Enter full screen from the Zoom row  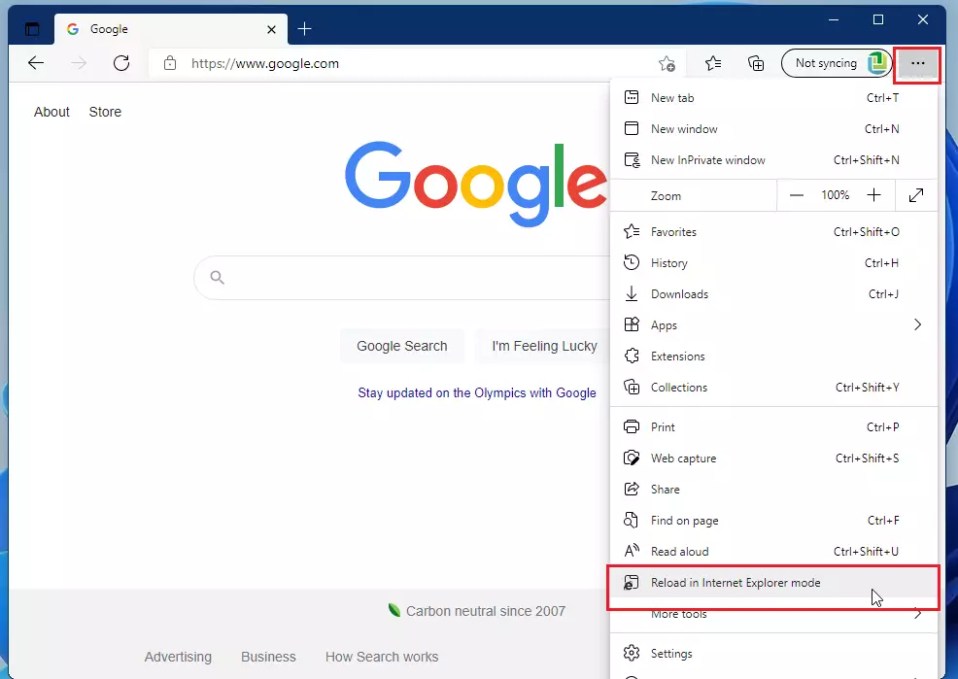click(x=915, y=194)
